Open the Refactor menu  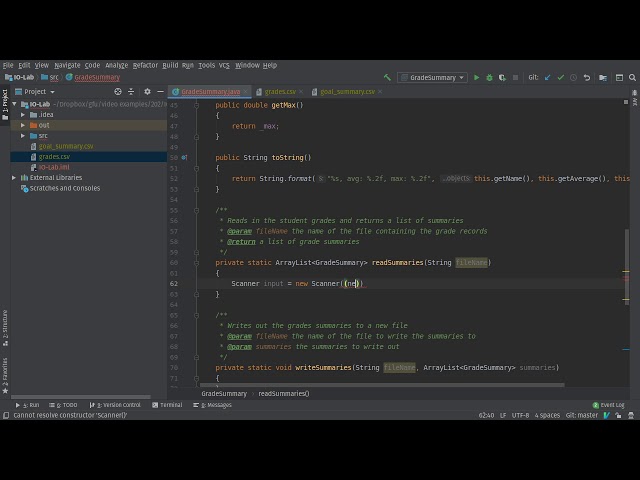(x=145, y=65)
